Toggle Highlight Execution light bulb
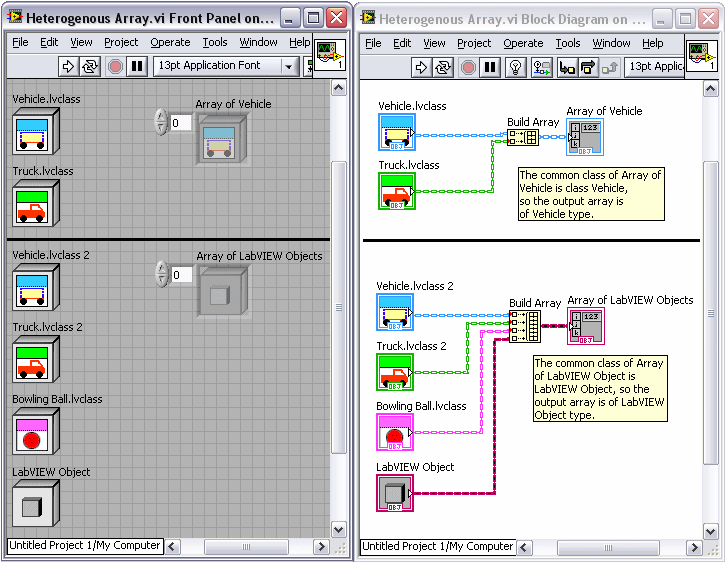 point(515,68)
